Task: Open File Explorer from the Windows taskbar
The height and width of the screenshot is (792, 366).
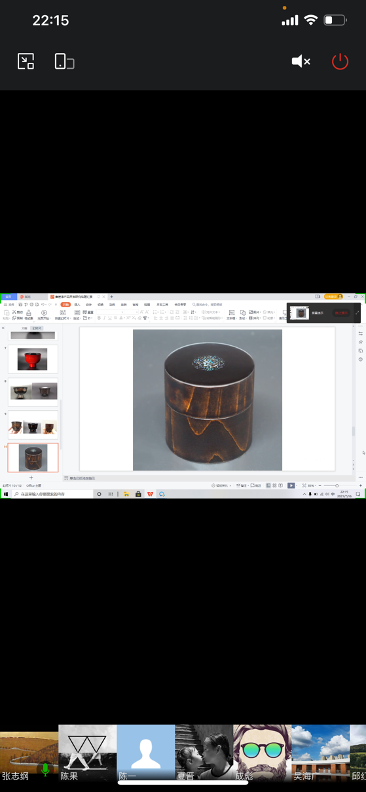Action: click(x=126, y=494)
